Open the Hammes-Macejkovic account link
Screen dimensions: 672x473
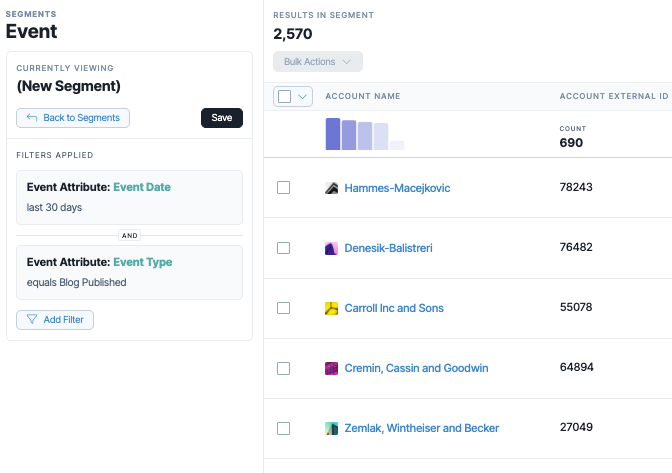tap(397, 188)
